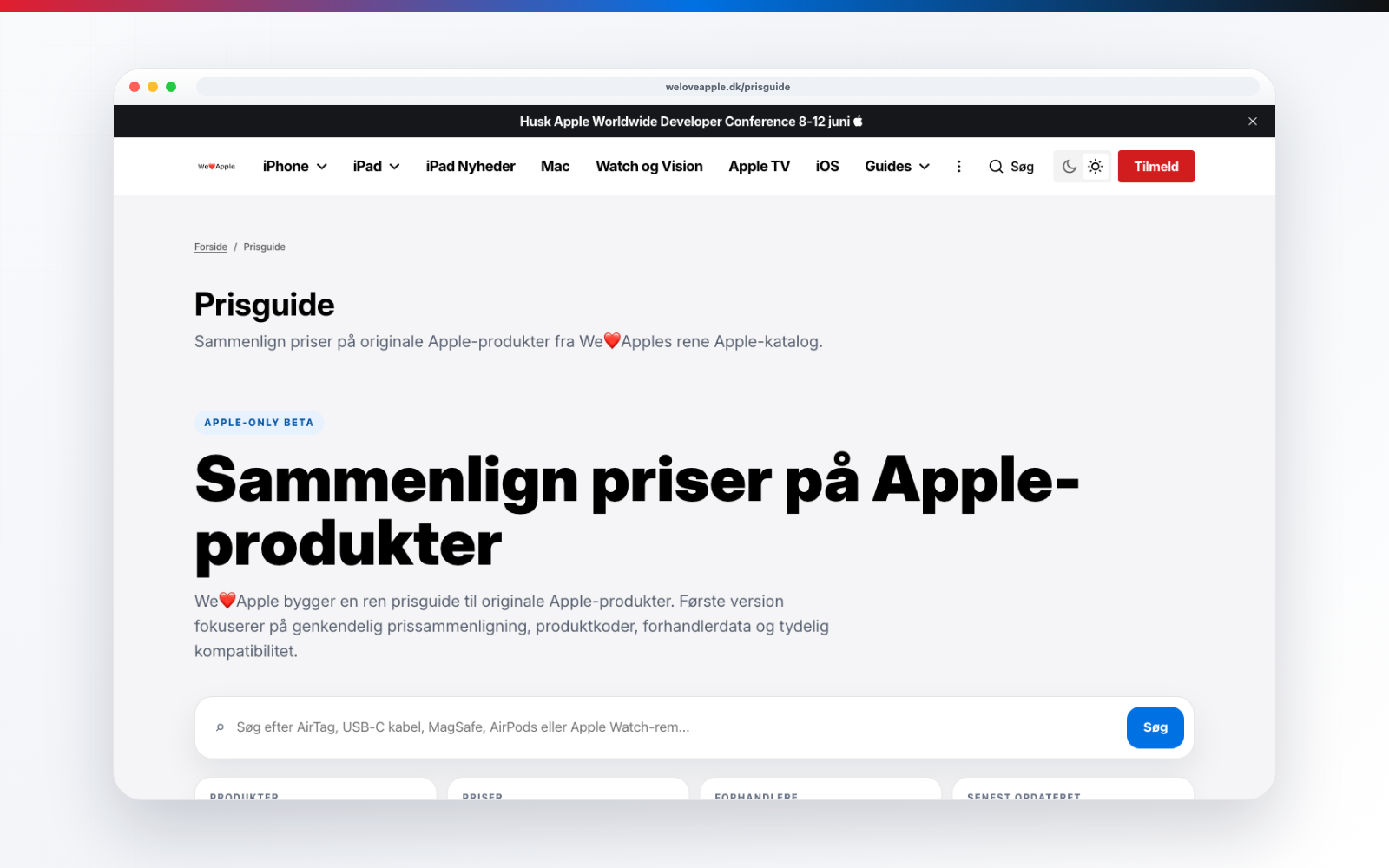1389x868 pixels.
Task: Click the browser address bar URL
Action: point(727,87)
